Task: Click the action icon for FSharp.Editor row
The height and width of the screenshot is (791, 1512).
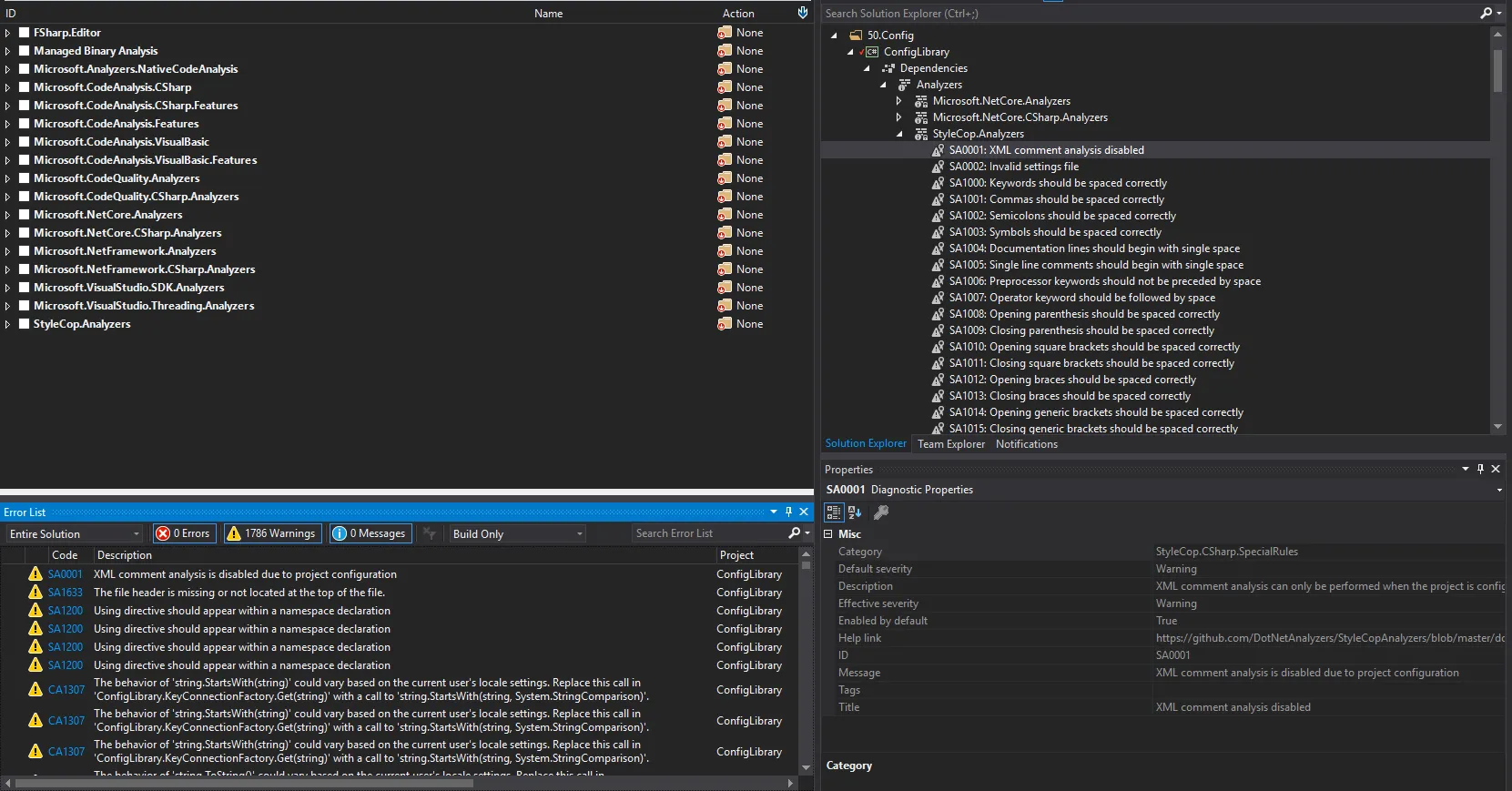Action: coord(725,33)
